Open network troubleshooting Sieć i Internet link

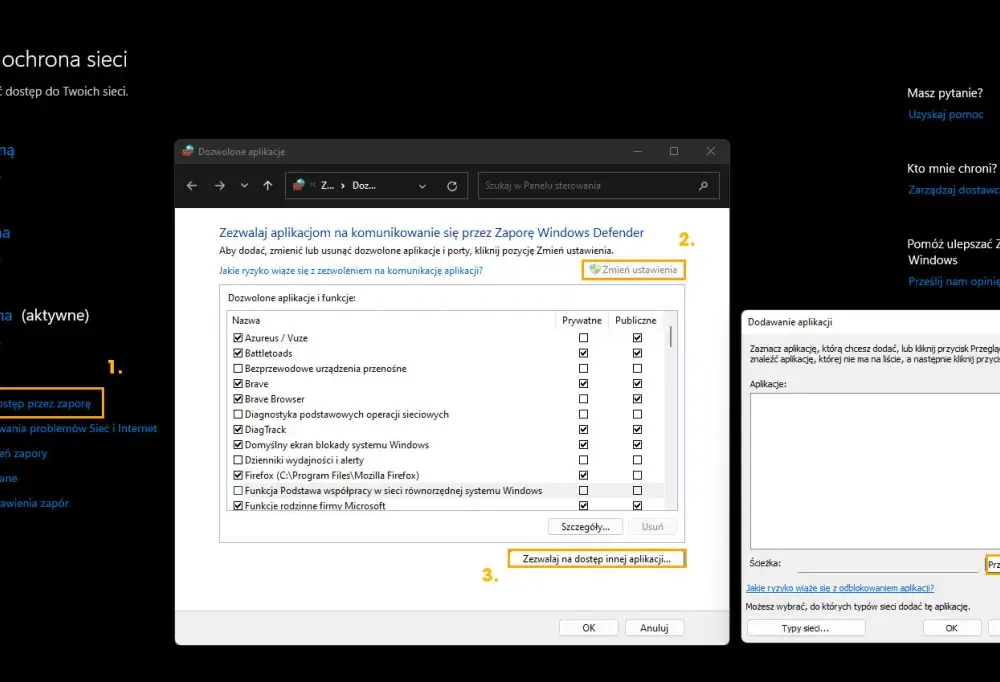(x=78, y=428)
